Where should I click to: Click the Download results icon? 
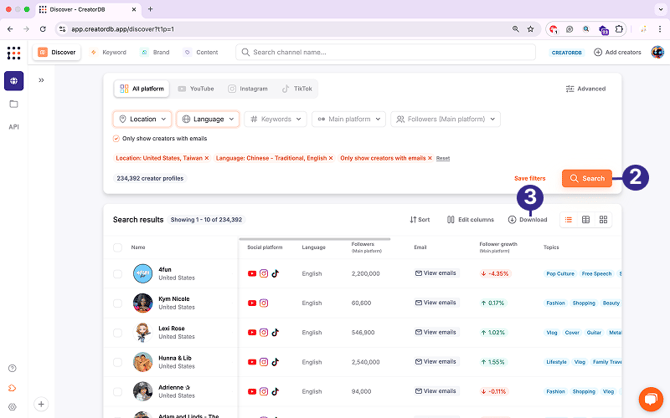(512, 219)
